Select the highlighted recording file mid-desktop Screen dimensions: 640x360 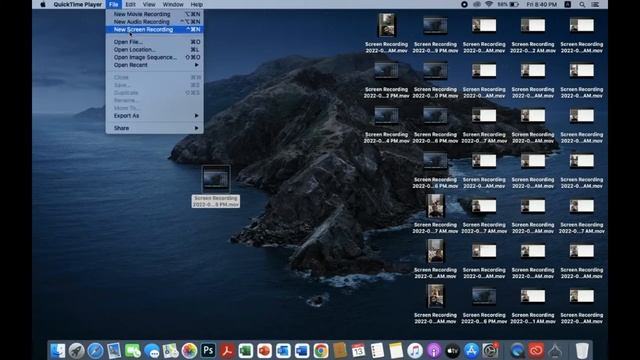216,187
